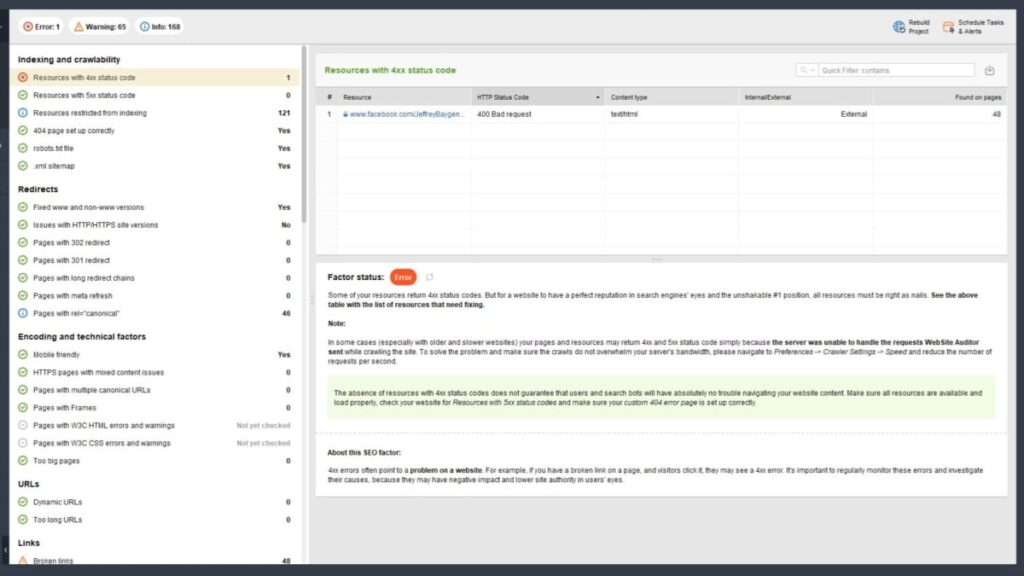Open the www.facebook.com/JeffreyBaygen link
The width and height of the screenshot is (1024, 576).
[407, 114]
